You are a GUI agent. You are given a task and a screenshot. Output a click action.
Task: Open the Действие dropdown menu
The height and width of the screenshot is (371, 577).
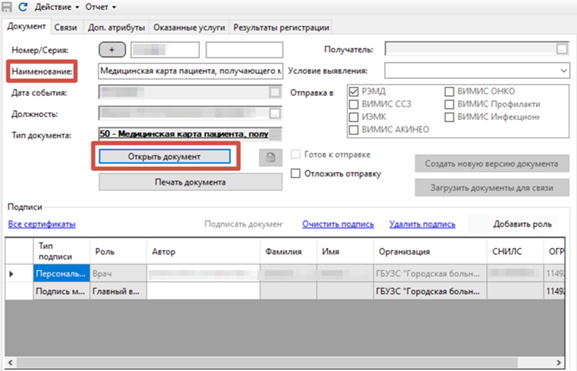pos(57,7)
